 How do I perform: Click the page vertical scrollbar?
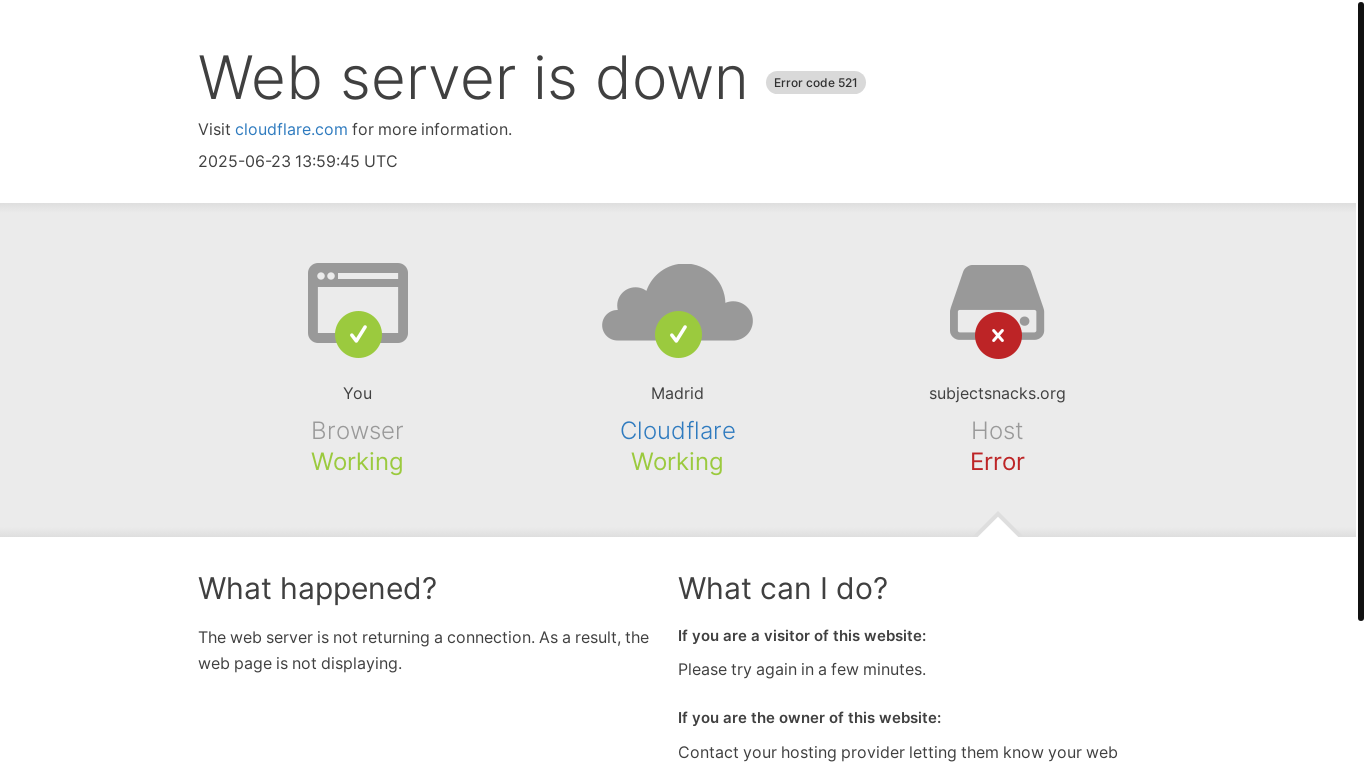pyautogui.click(x=1360, y=310)
